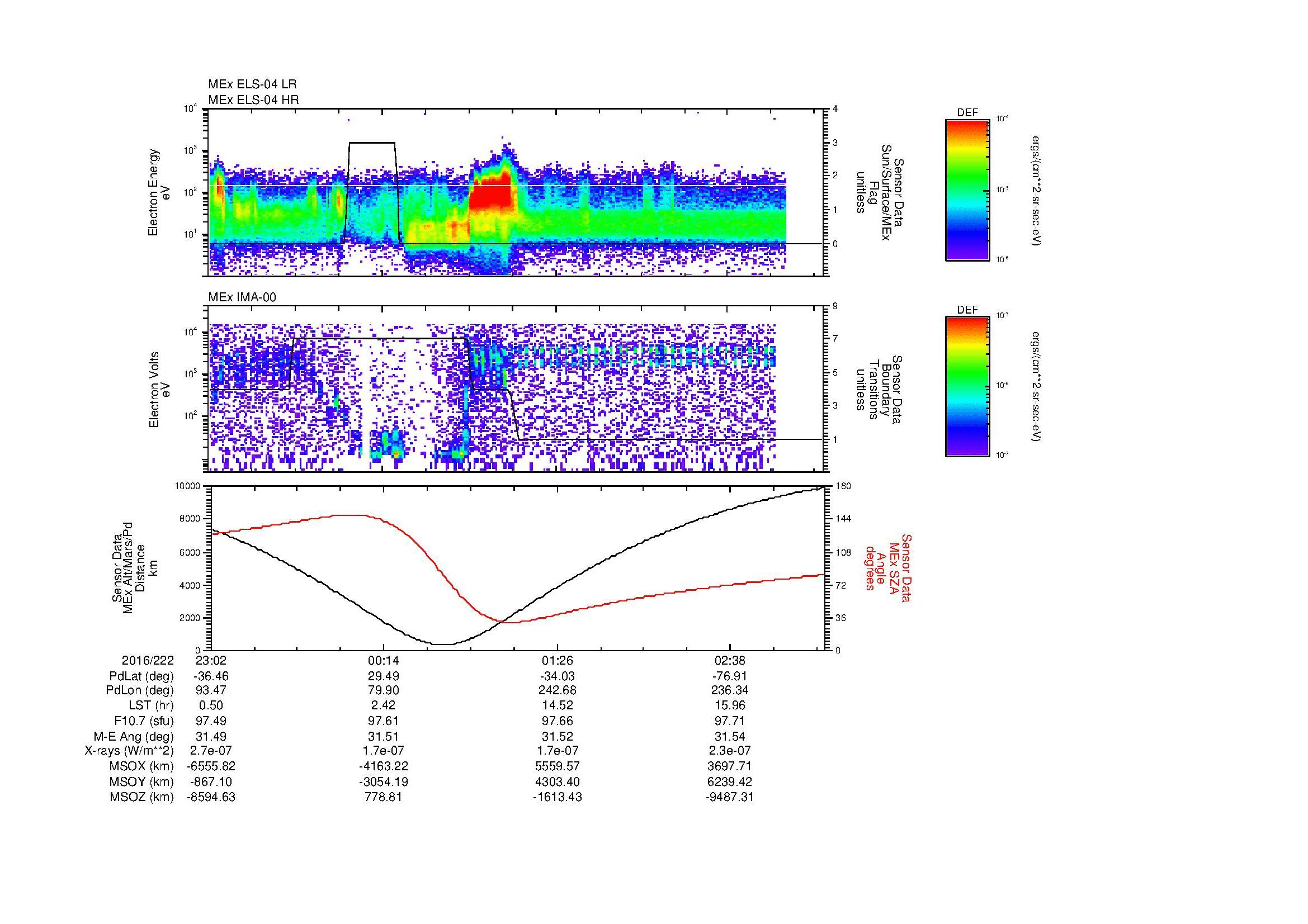Click the 'MEx ELS-04 HR' title text
The width and height of the screenshot is (1308, 924).
pyautogui.click(x=253, y=100)
